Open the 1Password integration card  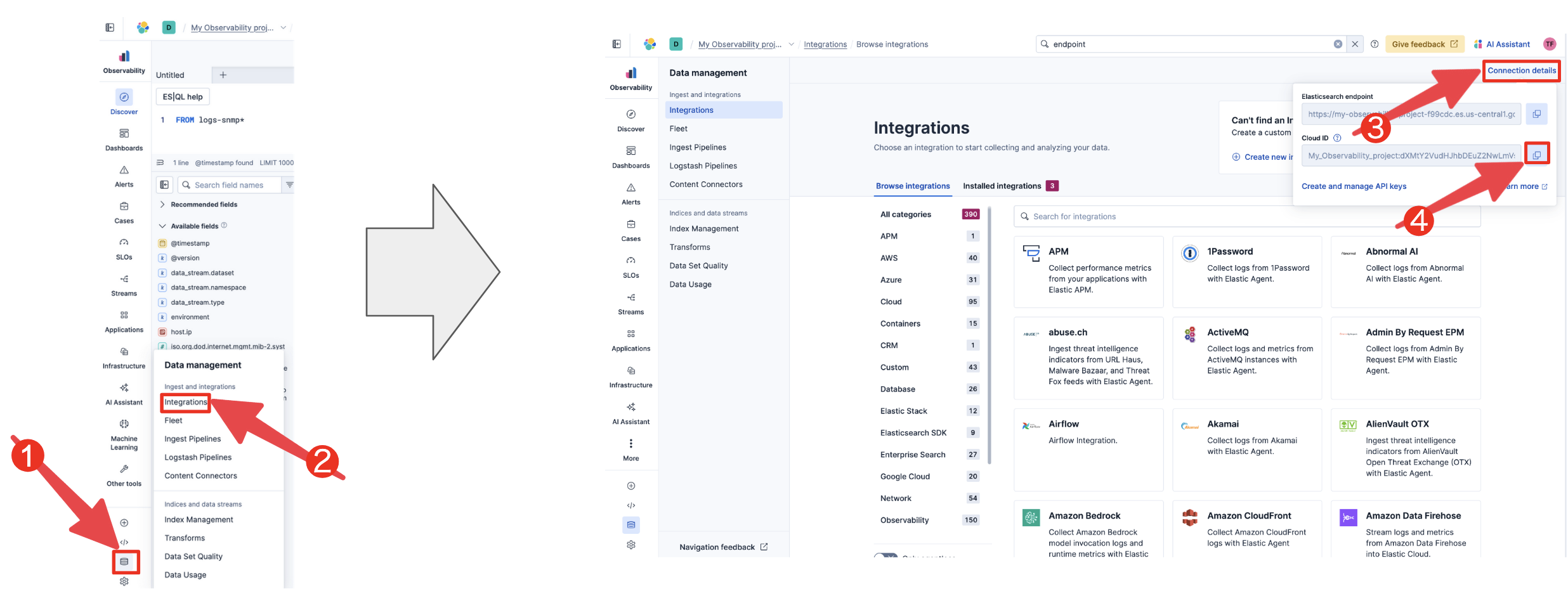pyautogui.click(x=1246, y=271)
